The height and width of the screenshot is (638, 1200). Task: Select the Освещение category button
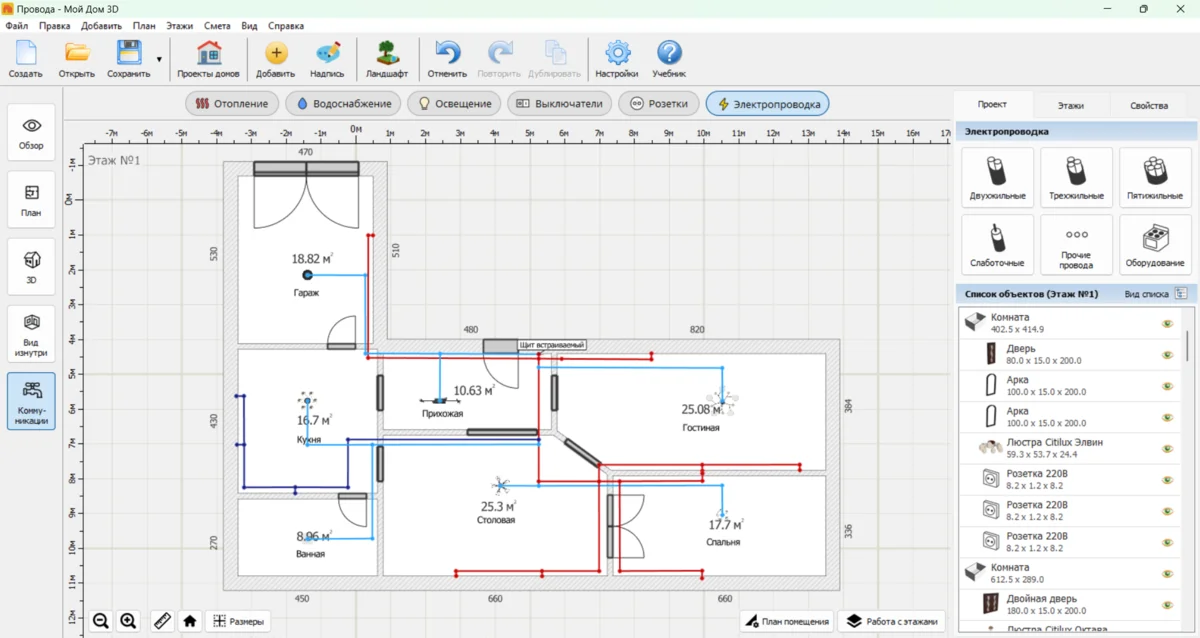point(454,104)
